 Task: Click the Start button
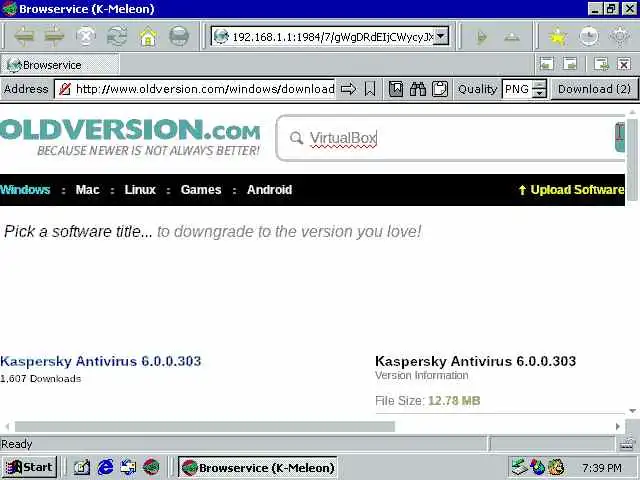tap(29, 467)
